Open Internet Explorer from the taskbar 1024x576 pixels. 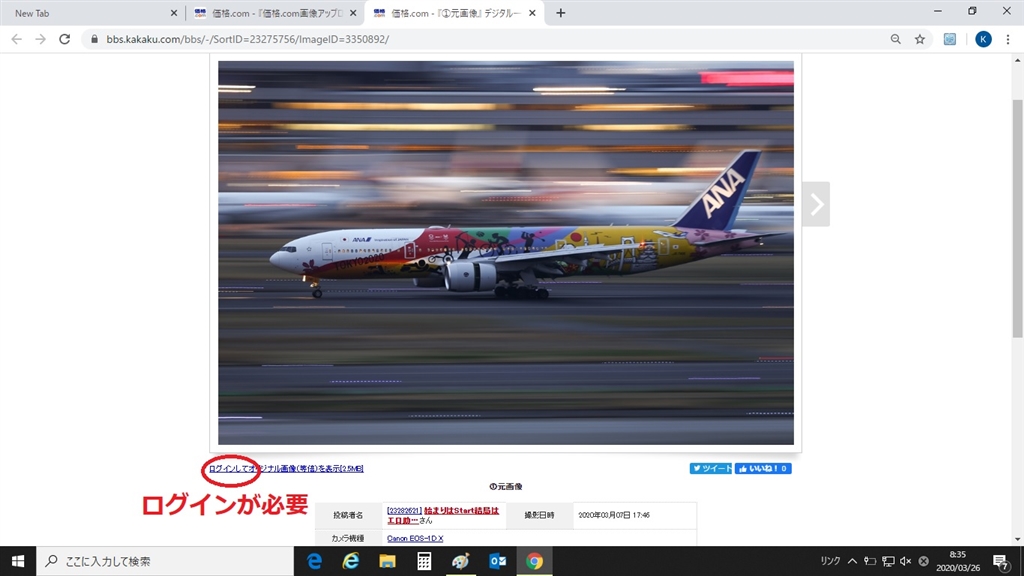[351, 561]
